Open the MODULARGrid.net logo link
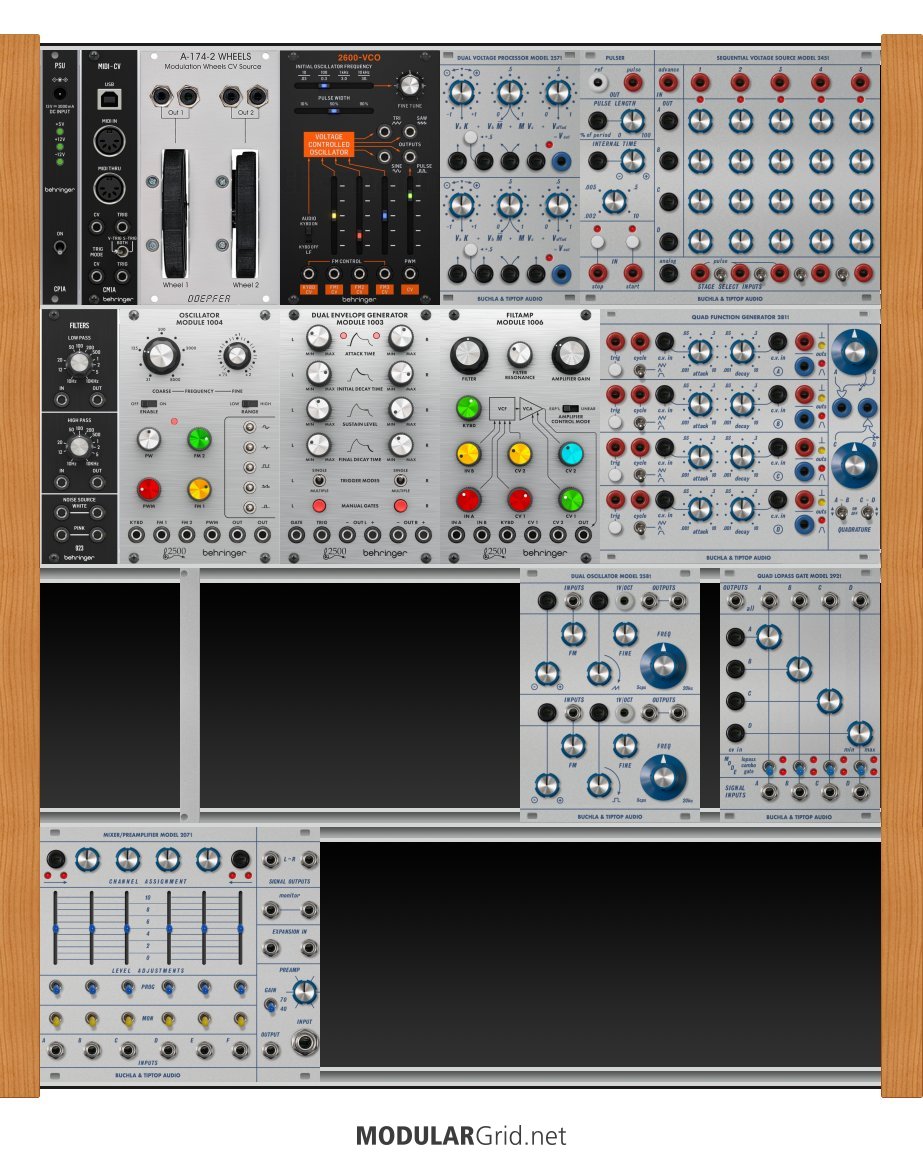This screenshot has width=923, height=1157. pos(461,1135)
